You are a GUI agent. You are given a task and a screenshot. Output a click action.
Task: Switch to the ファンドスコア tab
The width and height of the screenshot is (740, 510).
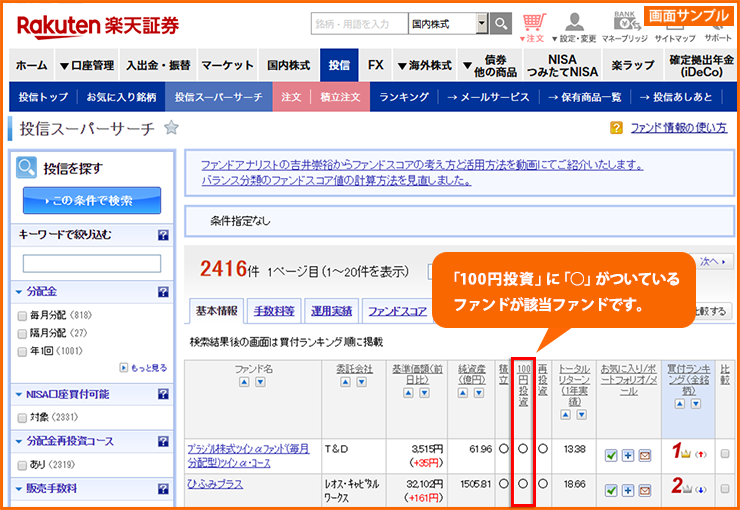click(x=397, y=311)
